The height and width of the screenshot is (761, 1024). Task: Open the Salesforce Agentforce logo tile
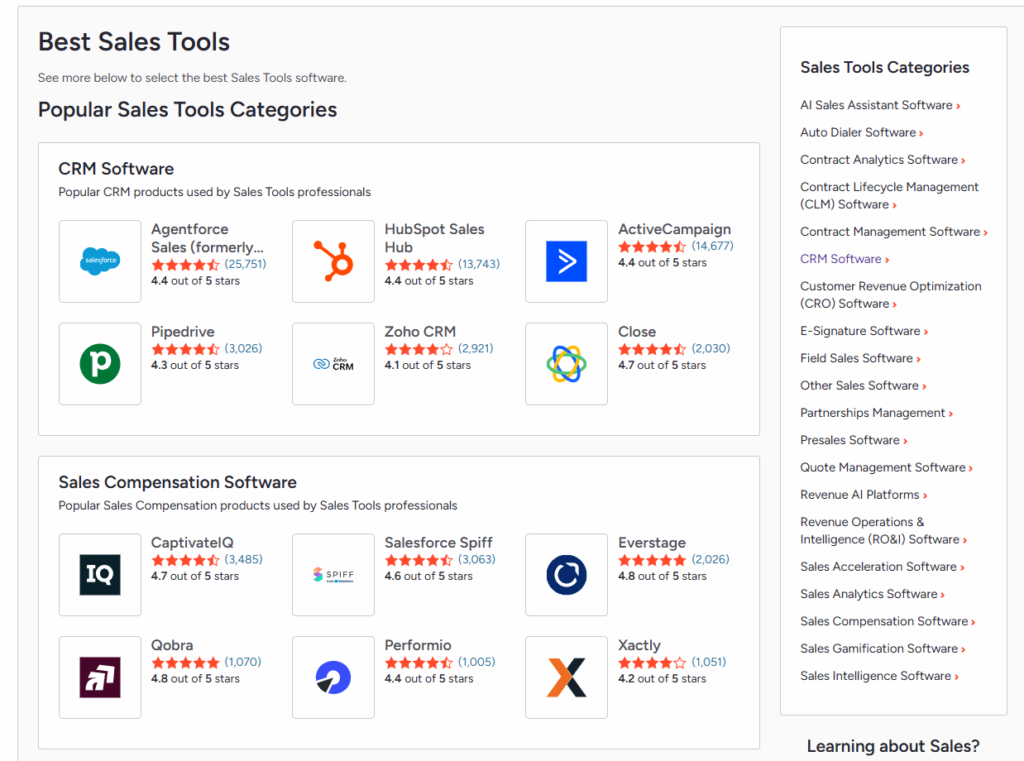coord(100,261)
